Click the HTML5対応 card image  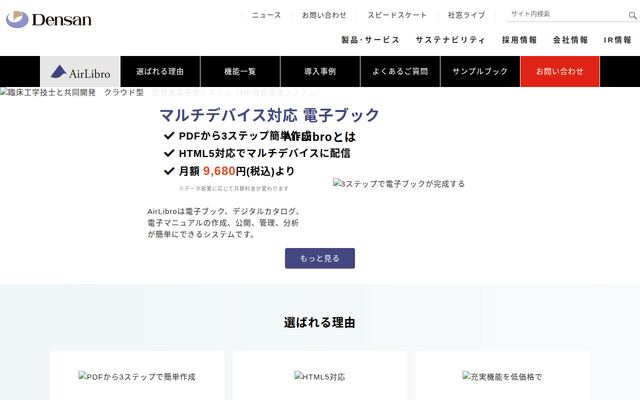320,376
